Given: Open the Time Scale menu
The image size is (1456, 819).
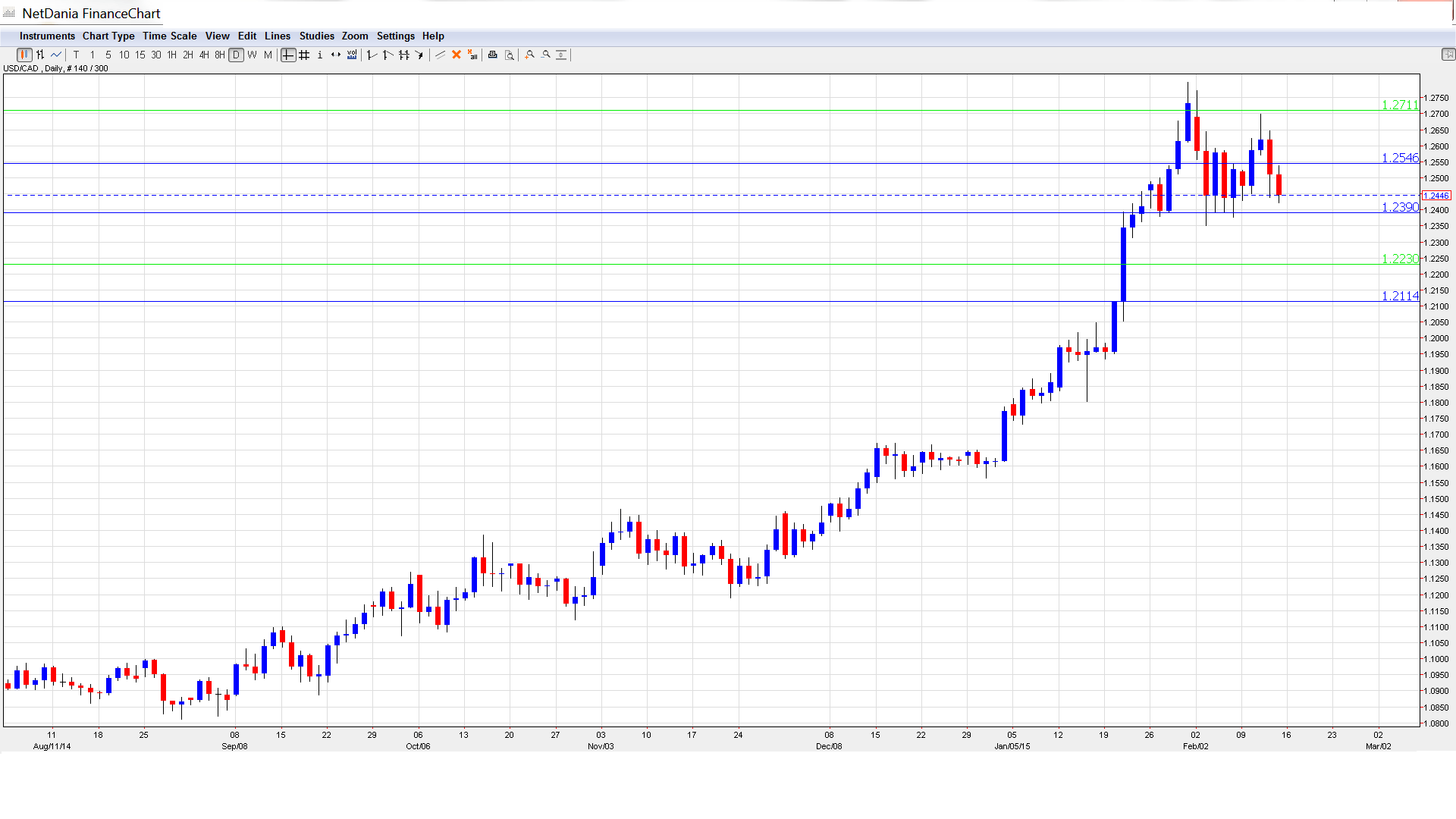Looking at the screenshot, I should tap(169, 36).
